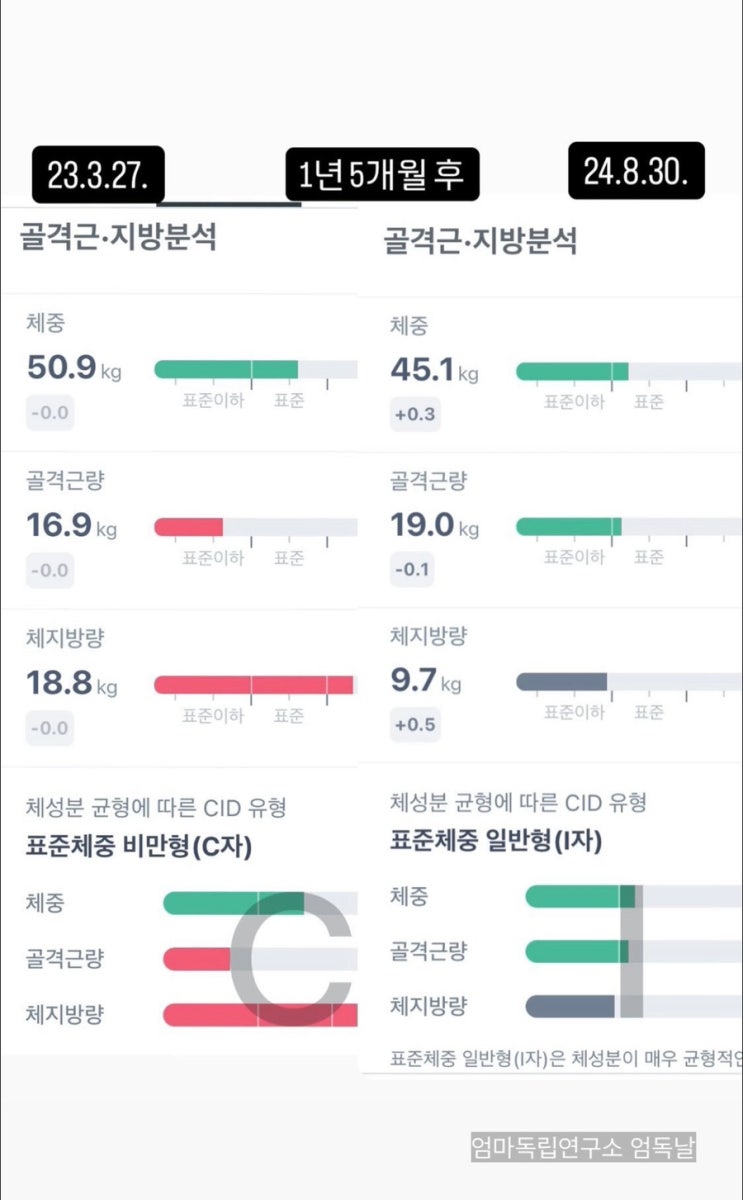
Task: Click the 1년 5개월 후 caption
Action: pyautogui.click(x=381, y=176)
